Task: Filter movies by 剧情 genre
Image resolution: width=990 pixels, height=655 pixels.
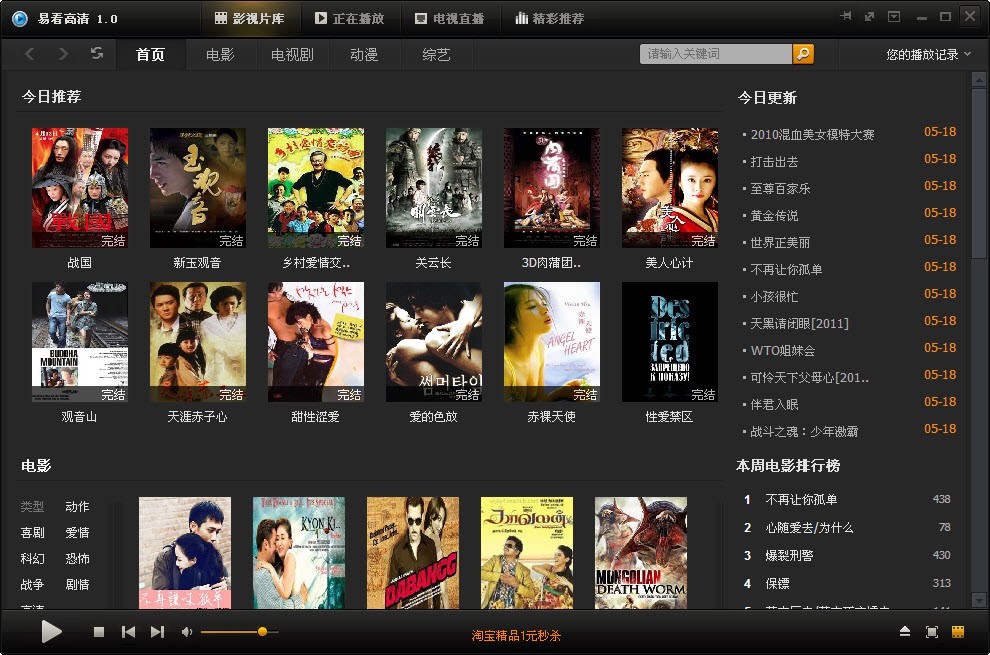Action: pos(77,584)
